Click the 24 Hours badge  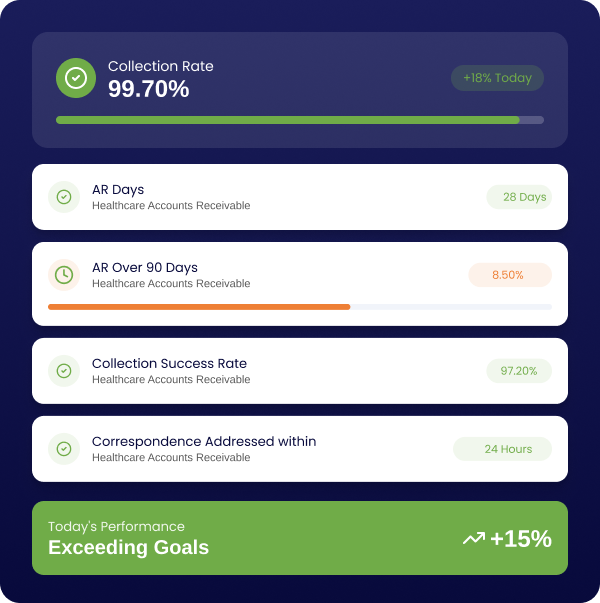(502, 449)
